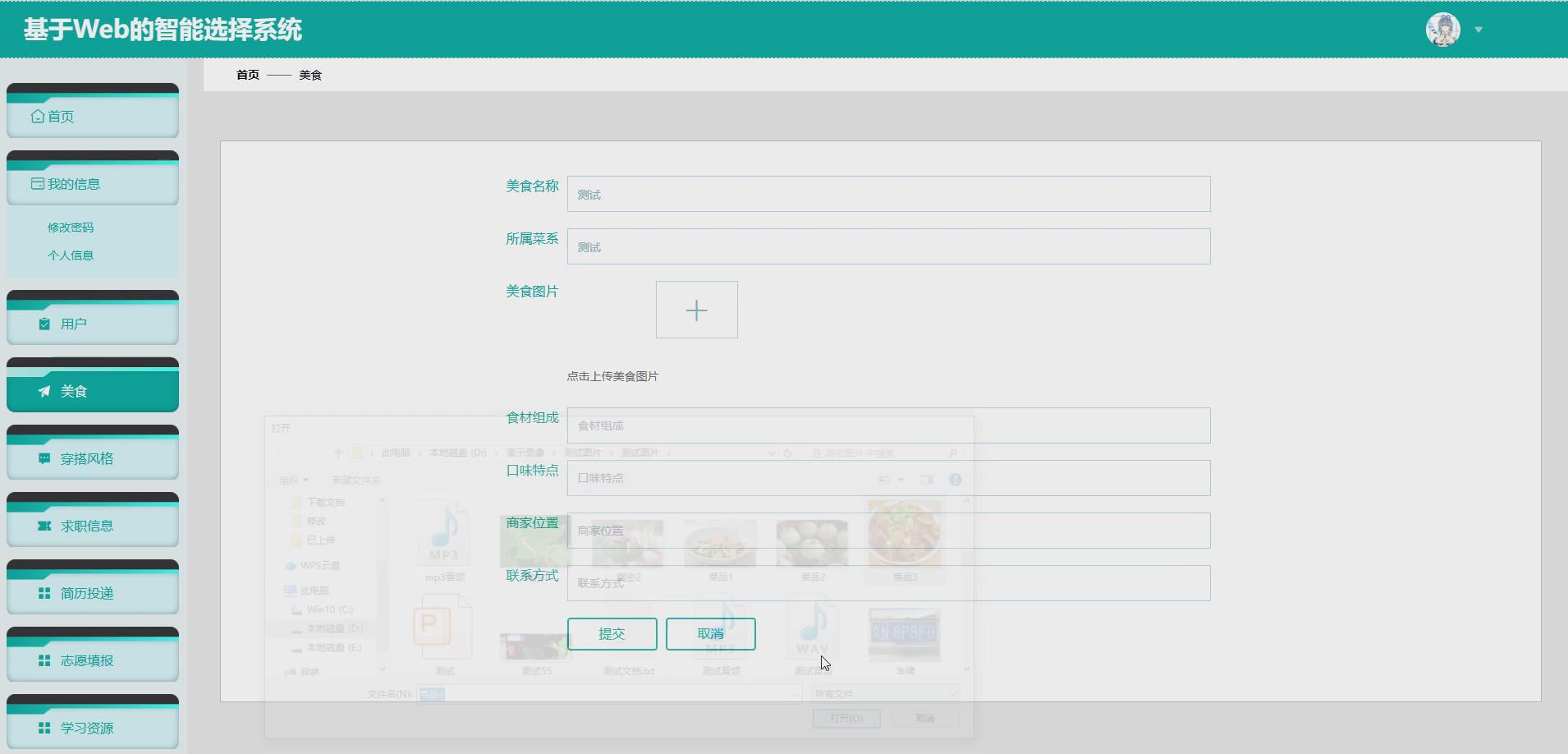Click the plus icon to upload a food image
Image resolution: width=1568 pixels, height=754 pixels.
click(x=696, y=310)
